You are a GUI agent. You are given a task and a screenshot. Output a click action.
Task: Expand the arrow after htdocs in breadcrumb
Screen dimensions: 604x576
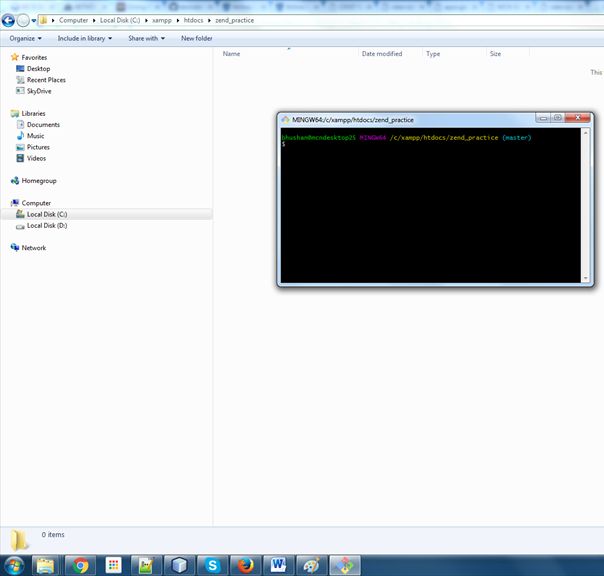(x=209, y=20)
